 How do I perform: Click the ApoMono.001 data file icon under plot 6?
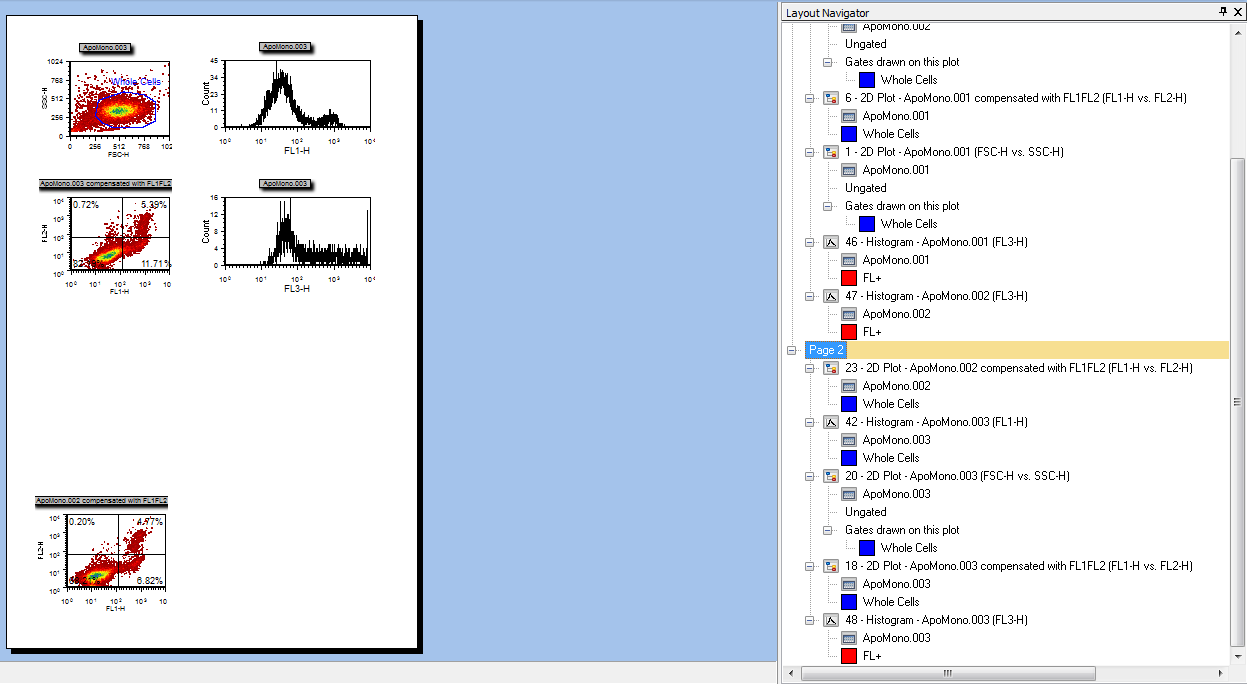click(849, 116)
